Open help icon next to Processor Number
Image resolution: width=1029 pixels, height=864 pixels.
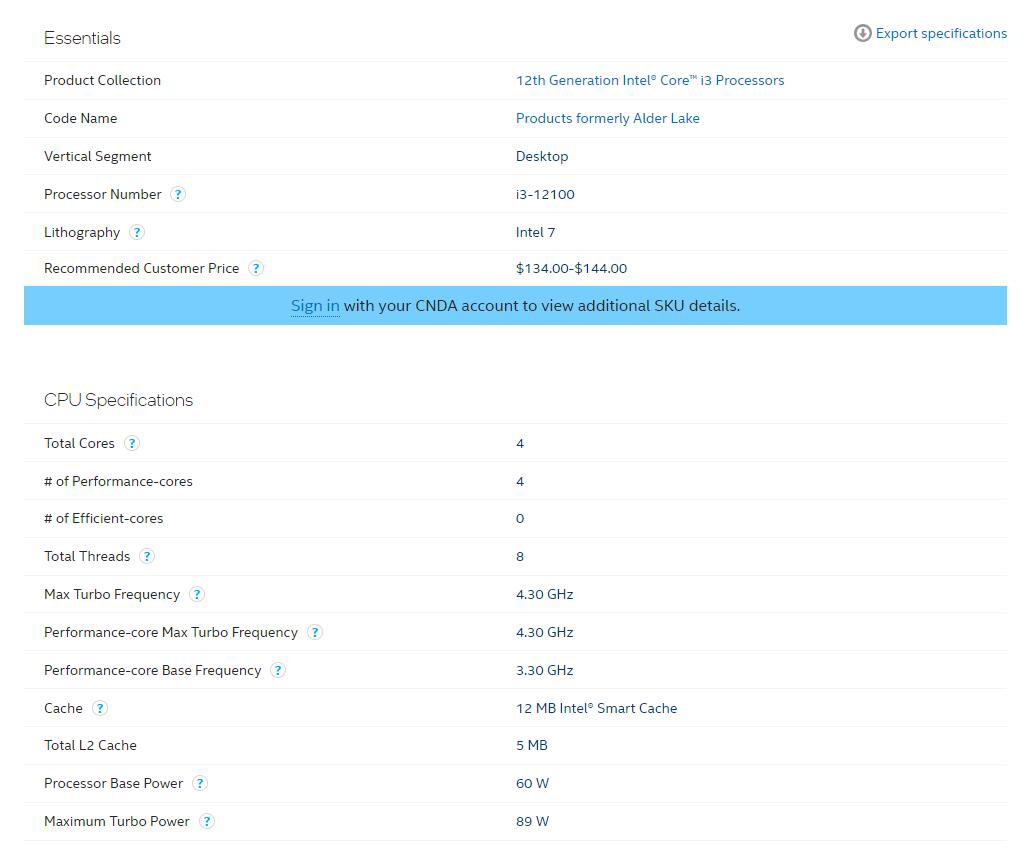pos(178,194)
